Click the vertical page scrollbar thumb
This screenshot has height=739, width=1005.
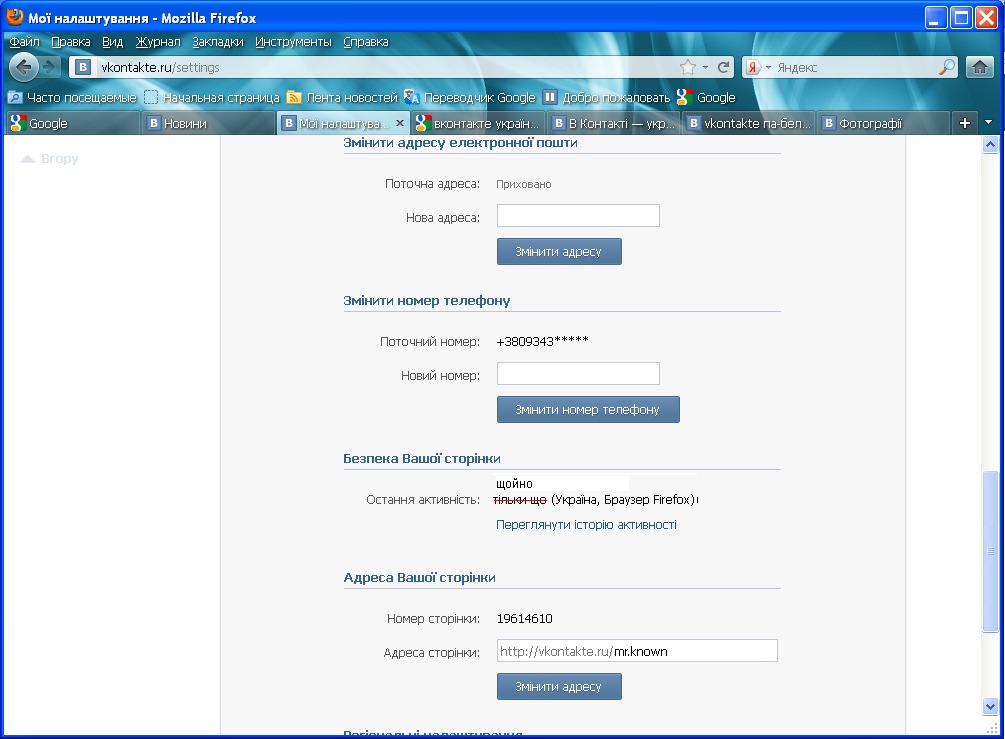[x=990, y=550]
